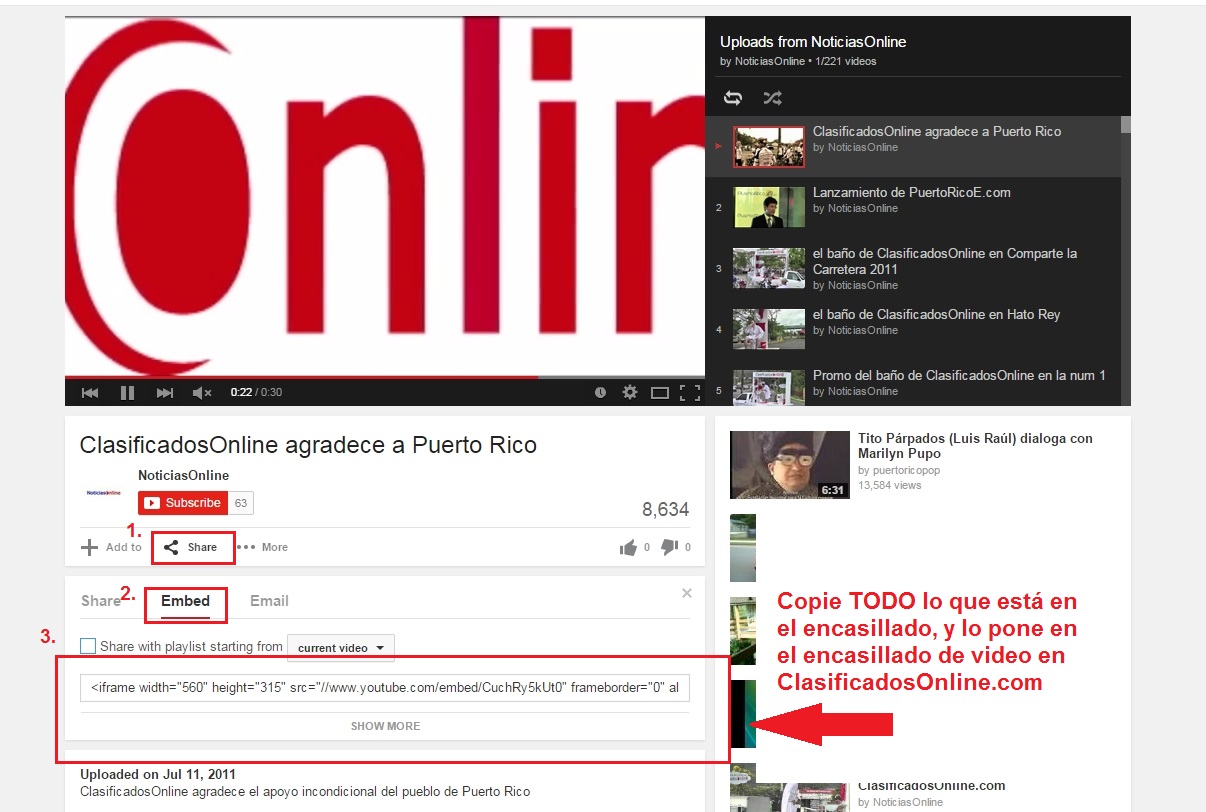The image size is (1206, 812).
Task: Open 'Uploads from NoticiasOnline' playlist title
Action: pyautogui.click(x=813, y=42)
